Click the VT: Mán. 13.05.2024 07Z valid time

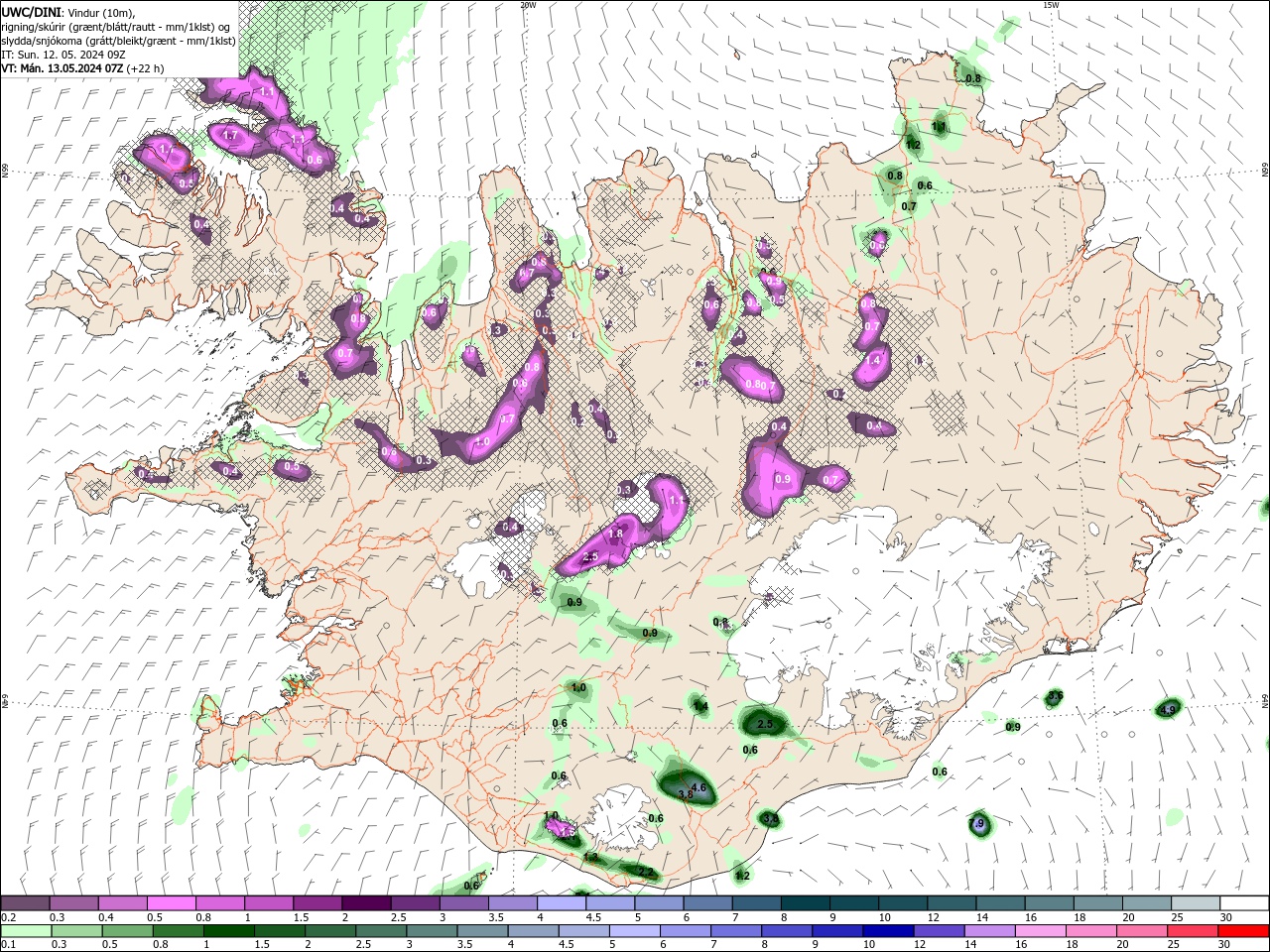coord(63,68)
